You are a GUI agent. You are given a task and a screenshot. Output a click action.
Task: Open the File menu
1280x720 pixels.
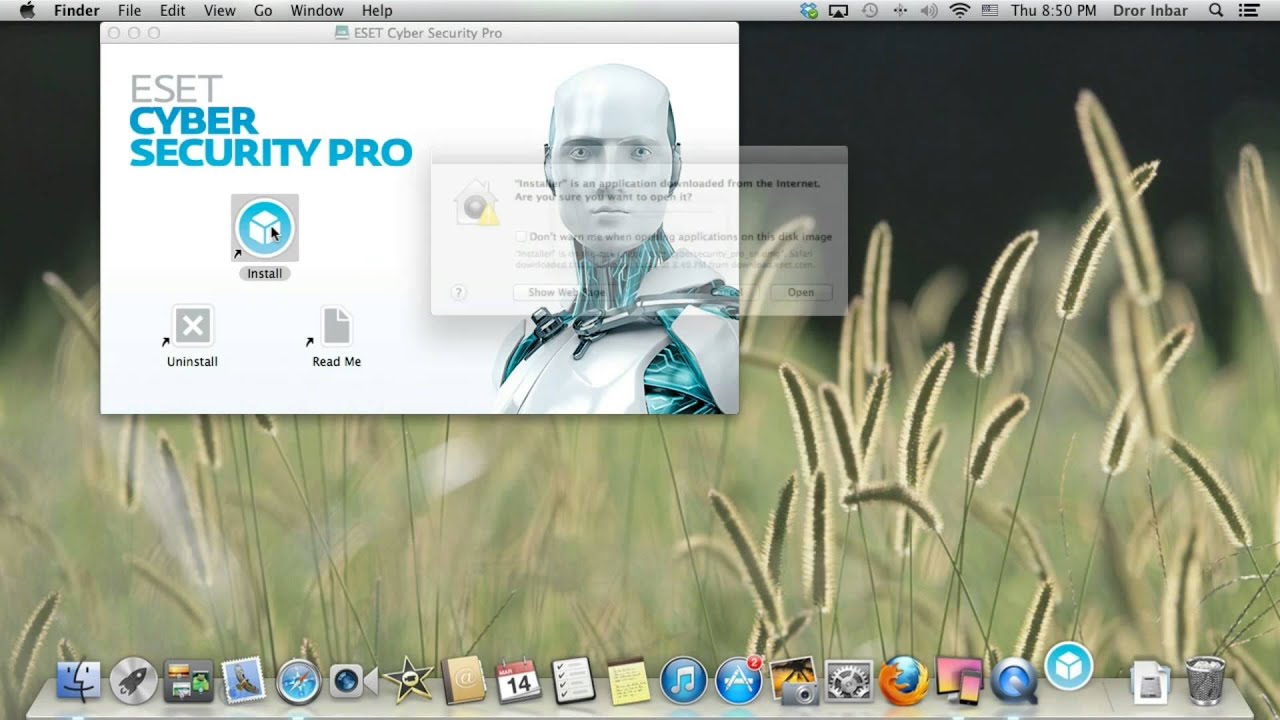[129, 11]
